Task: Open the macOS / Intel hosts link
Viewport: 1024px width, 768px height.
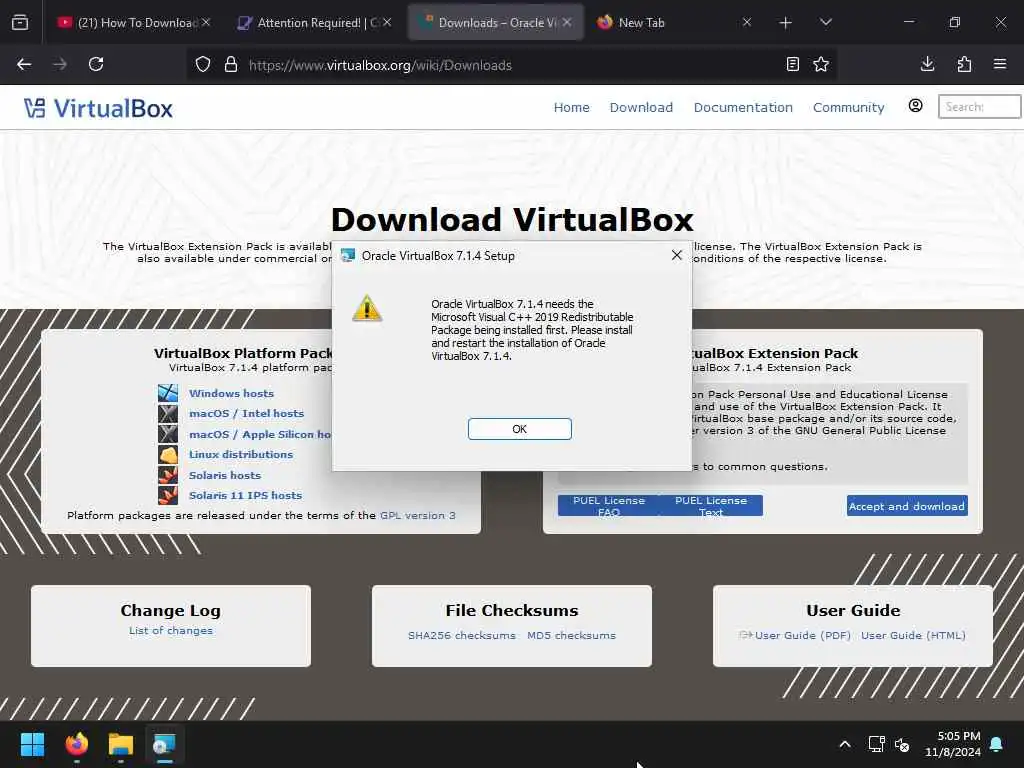Action: (x=246, y=413)
